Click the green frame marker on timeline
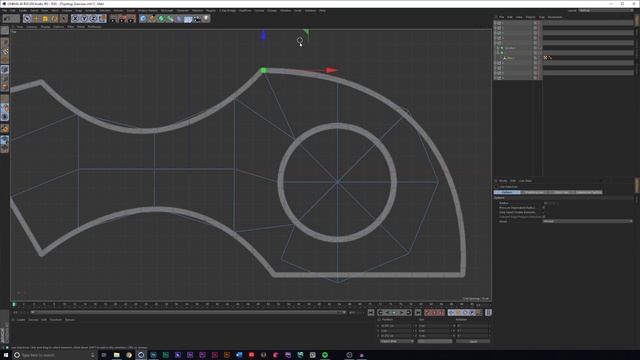The height and width of the screenshot is (360, 640). pos(14,304)
